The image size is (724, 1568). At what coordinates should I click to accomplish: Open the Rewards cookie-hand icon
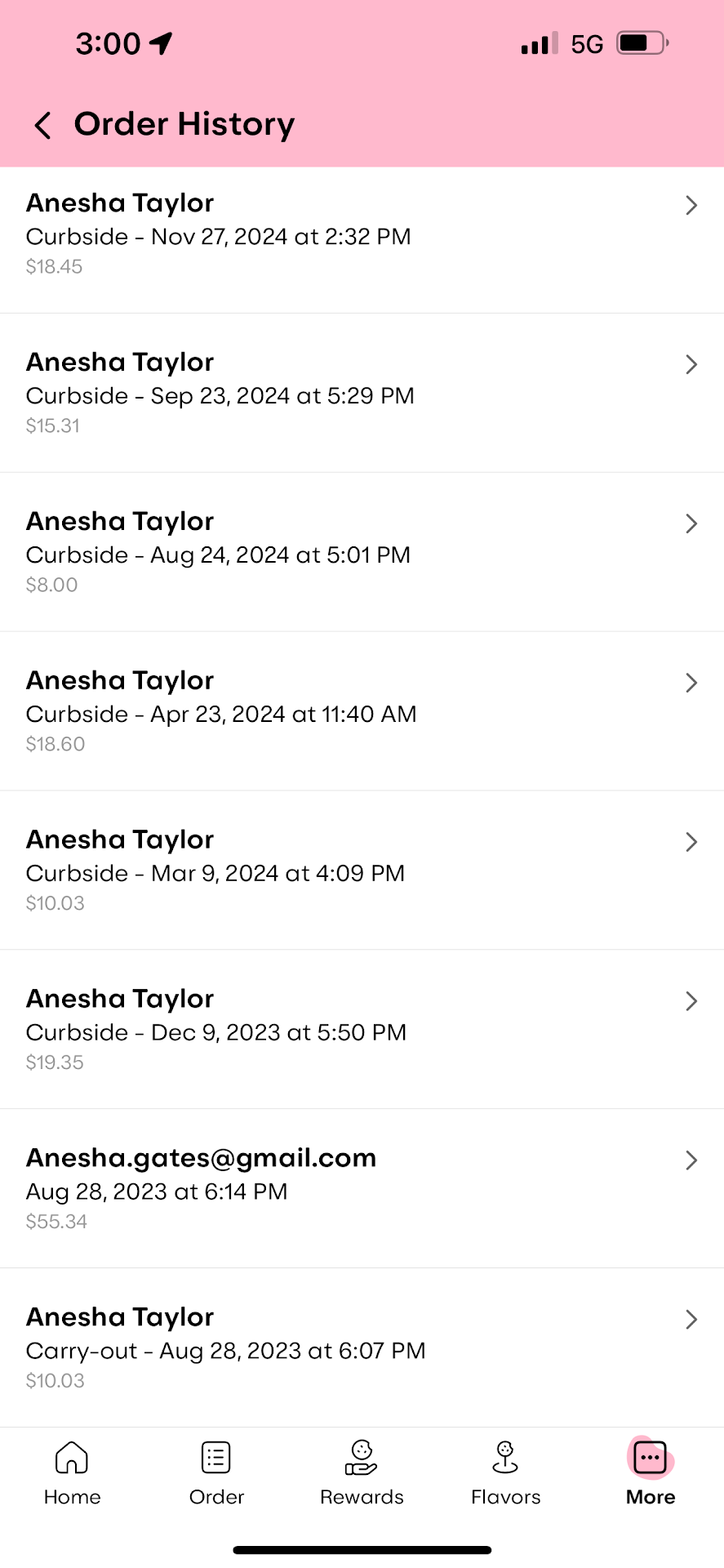tap(361, 1457)
